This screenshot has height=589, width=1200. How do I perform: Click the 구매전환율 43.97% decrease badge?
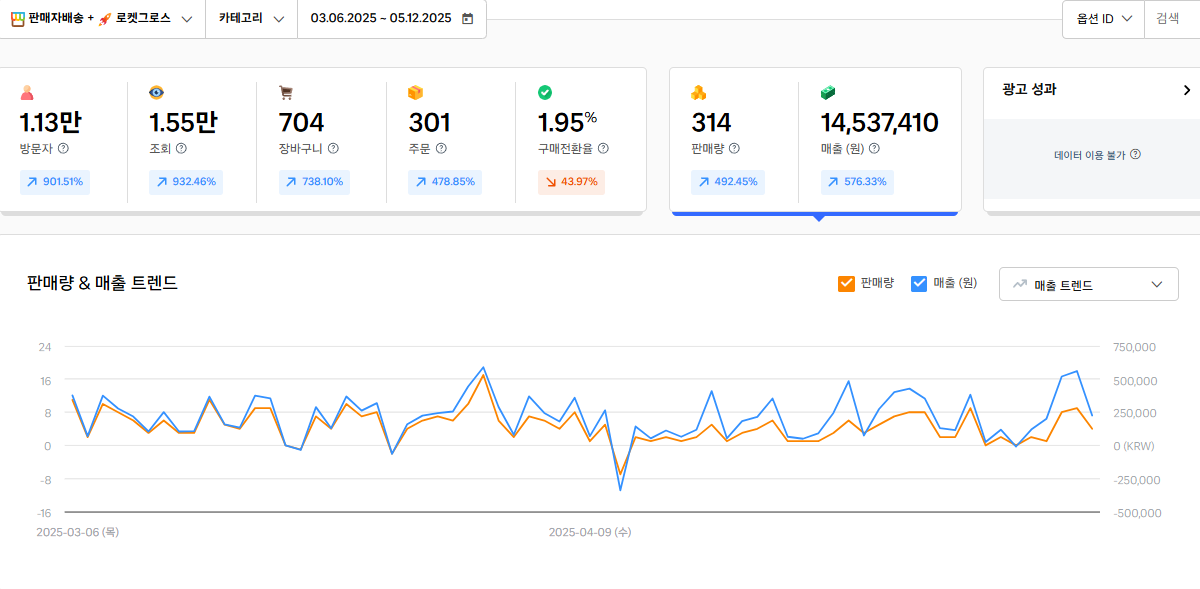click(571, 182)
